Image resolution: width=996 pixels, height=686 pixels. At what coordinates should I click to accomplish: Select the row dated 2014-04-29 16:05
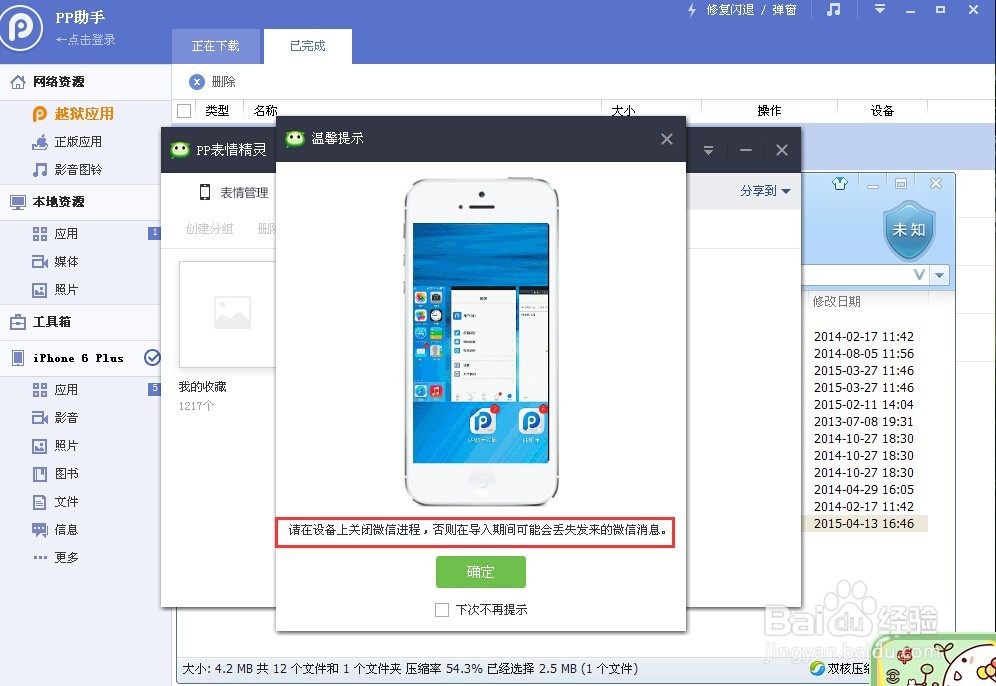pos(864,490)
